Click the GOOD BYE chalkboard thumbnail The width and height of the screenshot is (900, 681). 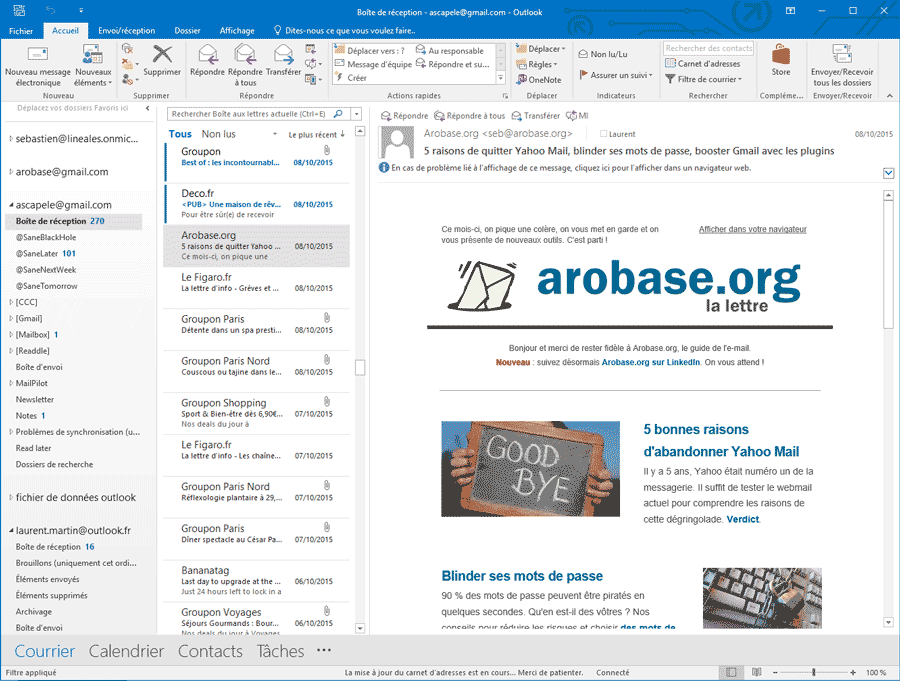pos(530,469)
